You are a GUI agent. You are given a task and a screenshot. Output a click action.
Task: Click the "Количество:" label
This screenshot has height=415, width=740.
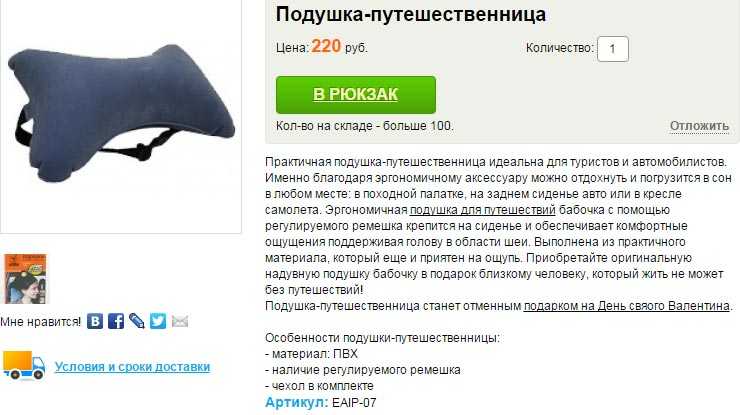(560, 48)
